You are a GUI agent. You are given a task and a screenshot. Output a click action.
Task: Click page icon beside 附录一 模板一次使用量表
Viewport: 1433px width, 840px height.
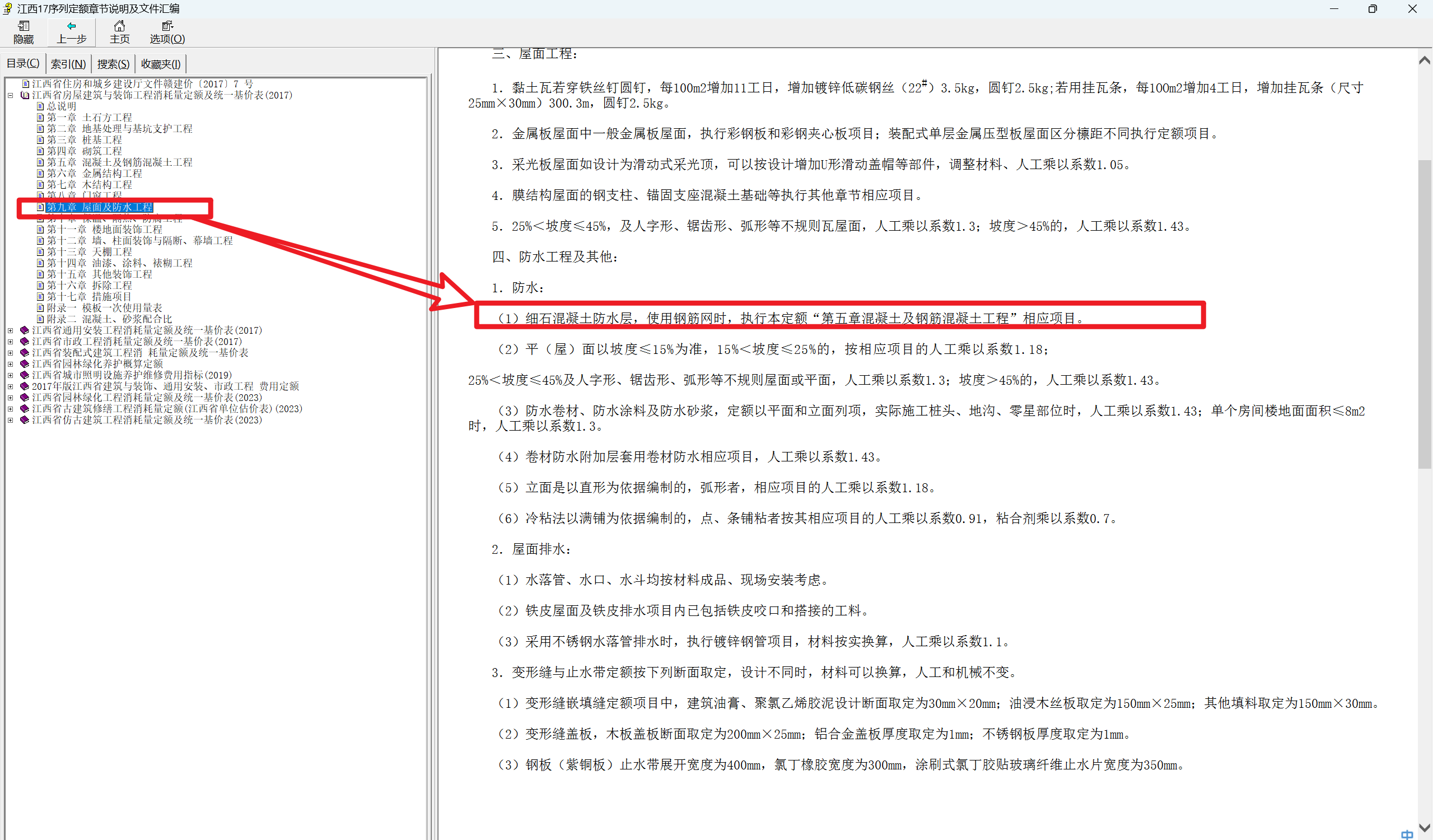40,308
